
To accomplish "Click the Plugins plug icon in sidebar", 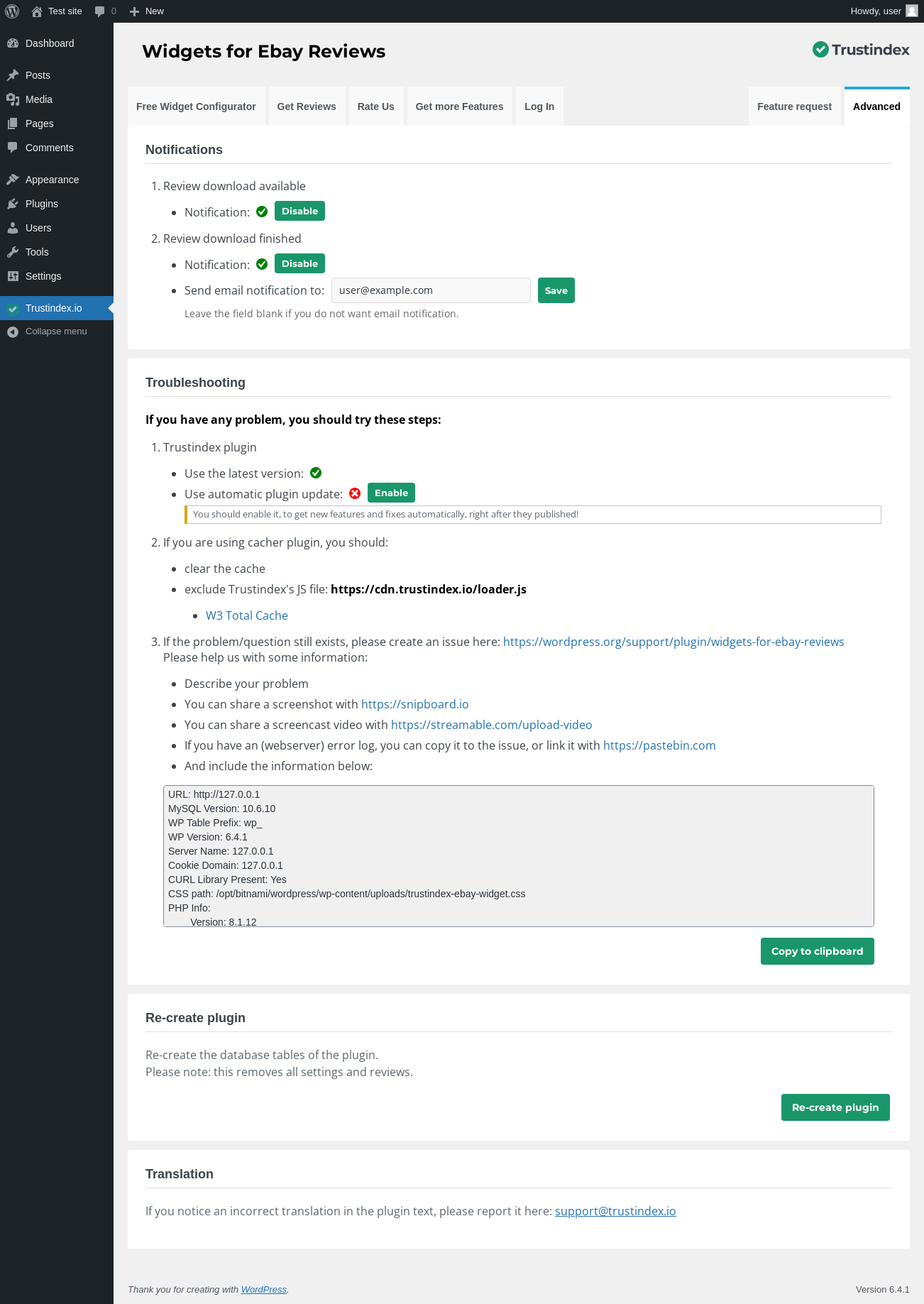I will (x=13, y=204).
